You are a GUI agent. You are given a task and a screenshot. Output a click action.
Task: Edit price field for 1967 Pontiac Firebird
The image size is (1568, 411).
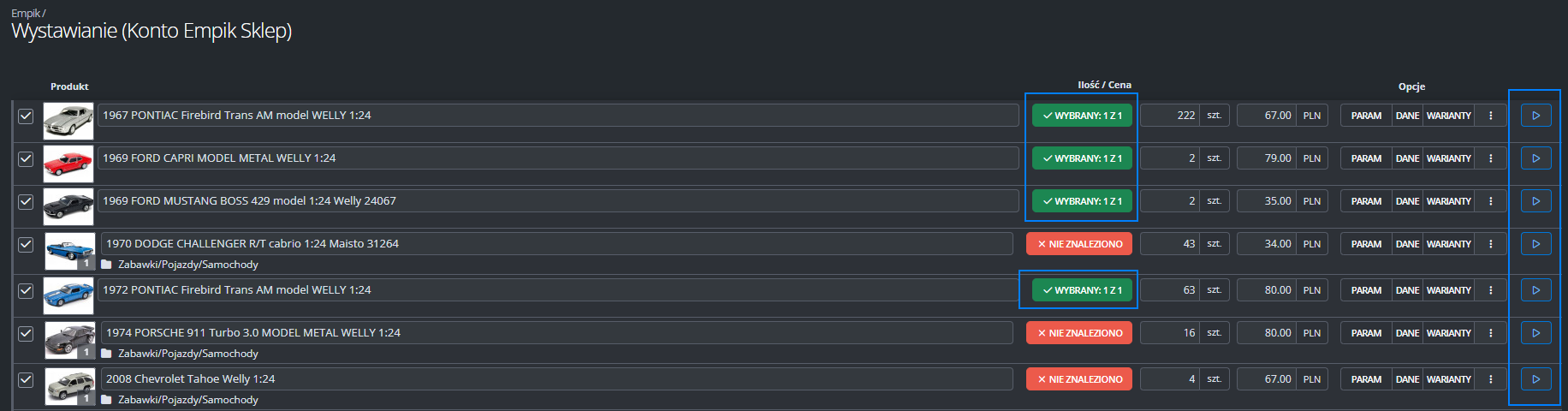pyautogui.click(x=1267, y=116)
